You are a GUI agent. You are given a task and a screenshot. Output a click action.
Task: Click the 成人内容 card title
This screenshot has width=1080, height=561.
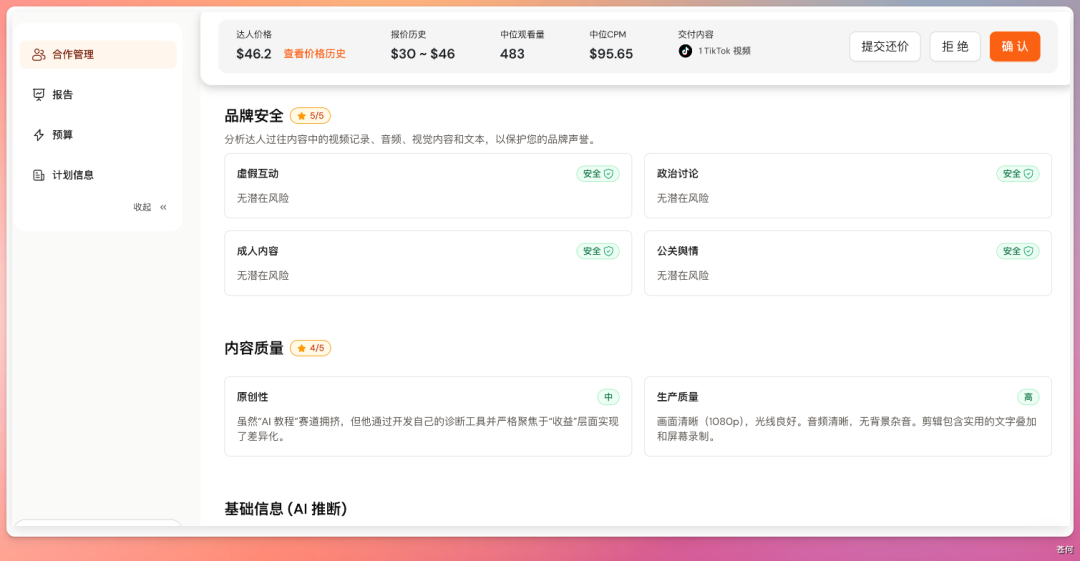coord(258,251)
